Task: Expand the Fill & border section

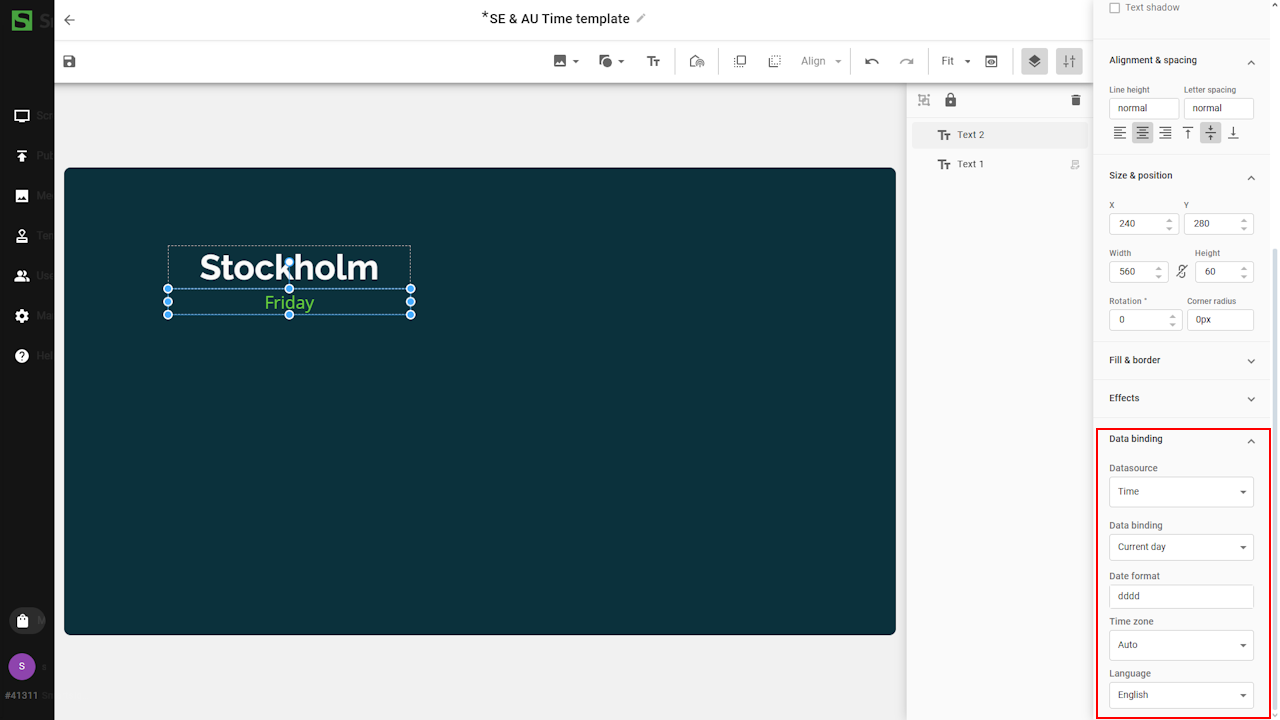Action: (1180, 361)
